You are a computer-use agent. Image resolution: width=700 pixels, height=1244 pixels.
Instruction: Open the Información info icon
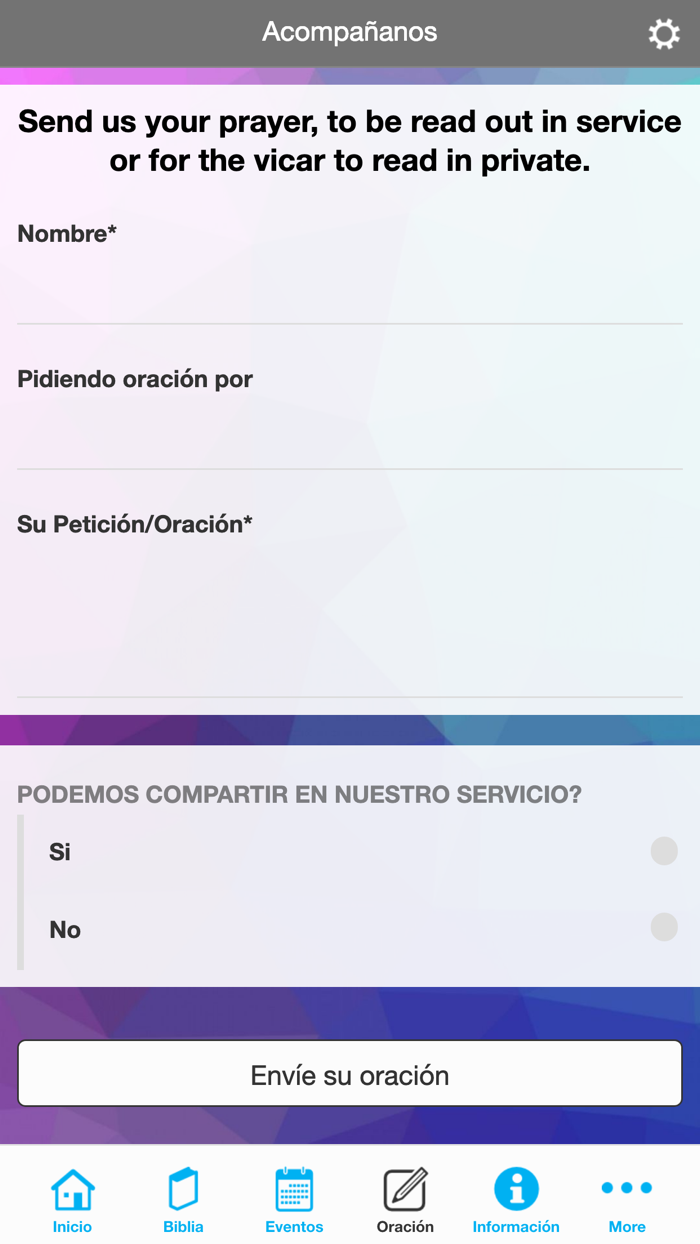pyautogui.click(x=516, y=1189)
